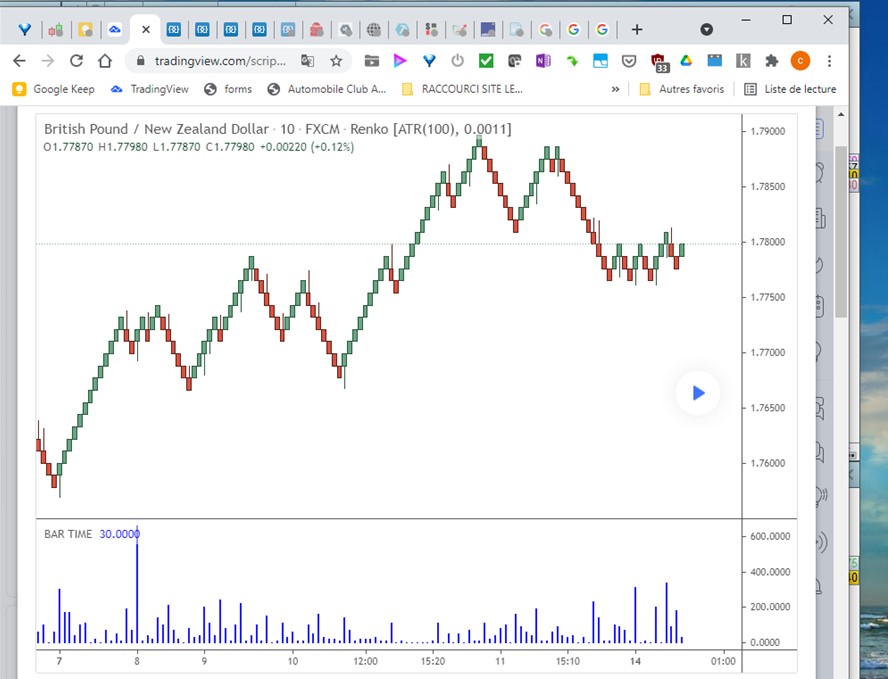Viewport: 888px width, 679px height.
Task: Switch to the red toolbox tab
Action: [x=317, y=29]
